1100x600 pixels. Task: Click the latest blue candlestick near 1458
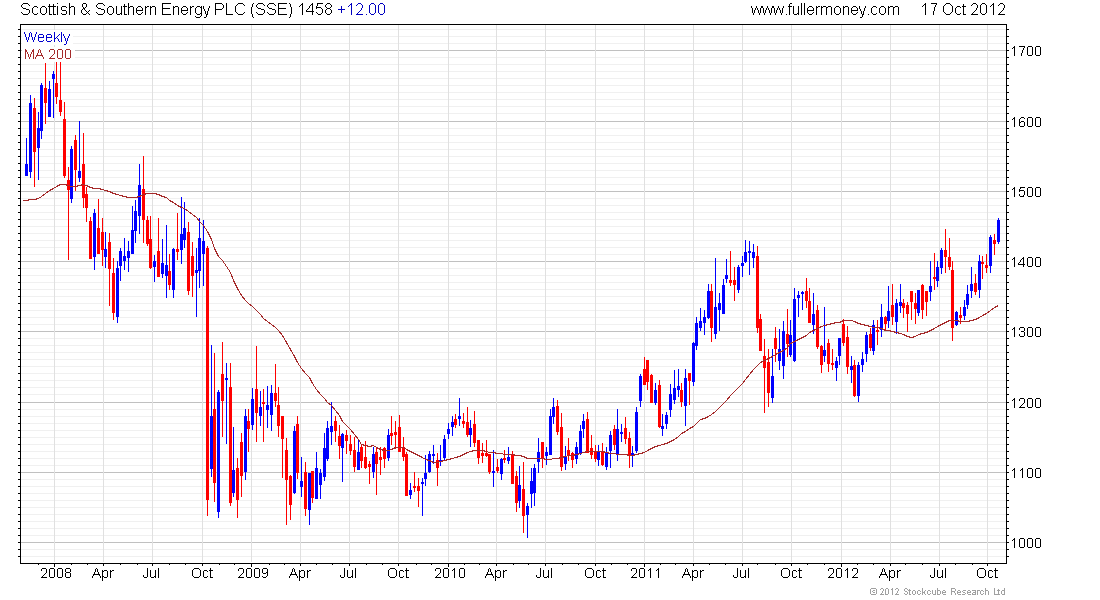point(998,231)
